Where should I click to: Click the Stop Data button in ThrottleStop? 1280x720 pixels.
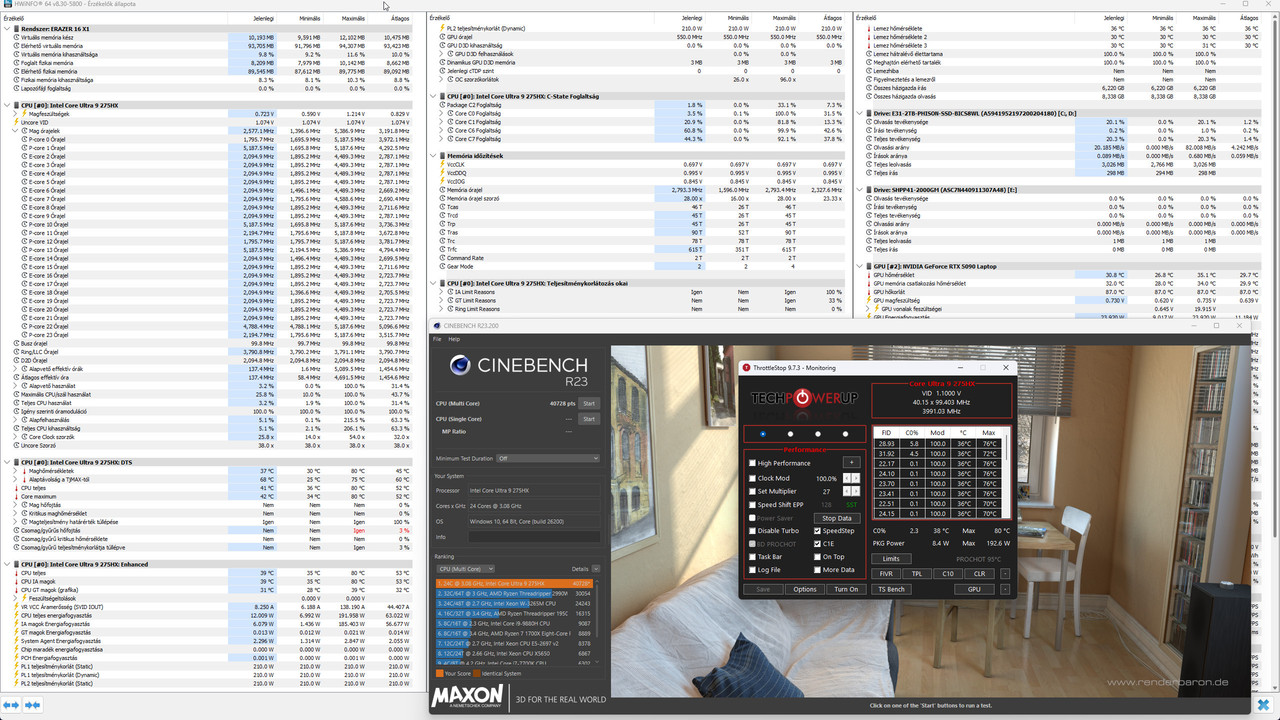[837, 518]
